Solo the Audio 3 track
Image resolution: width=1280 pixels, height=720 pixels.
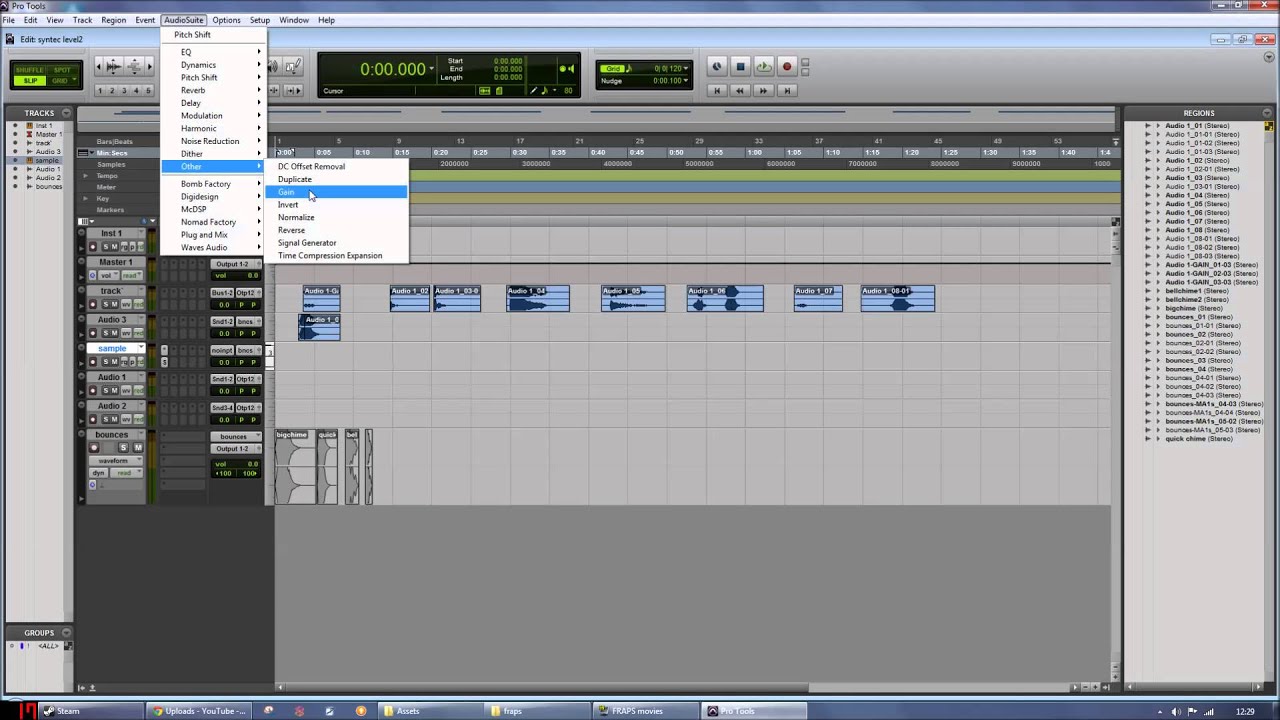coord(104,333)
